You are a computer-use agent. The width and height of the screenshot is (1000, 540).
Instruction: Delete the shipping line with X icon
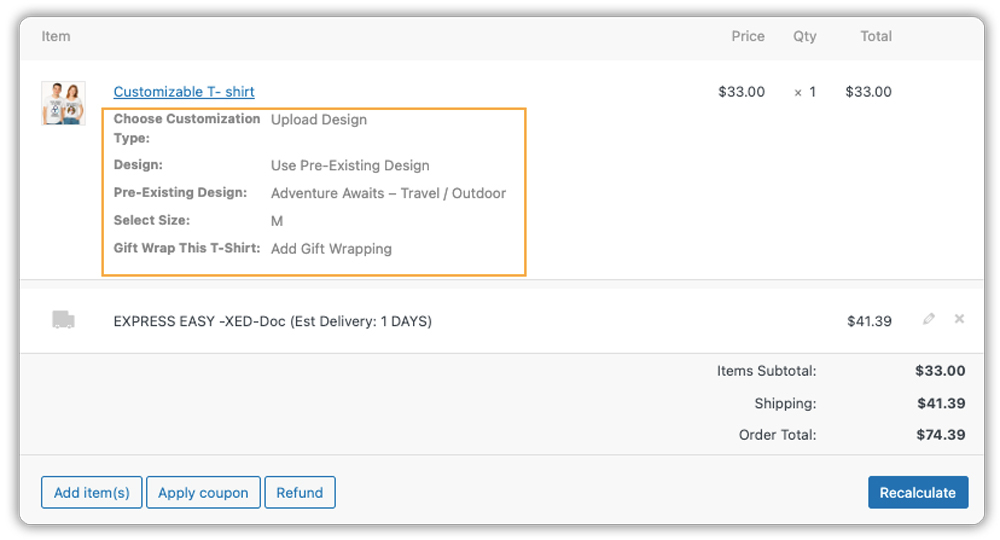pos(959,319)
